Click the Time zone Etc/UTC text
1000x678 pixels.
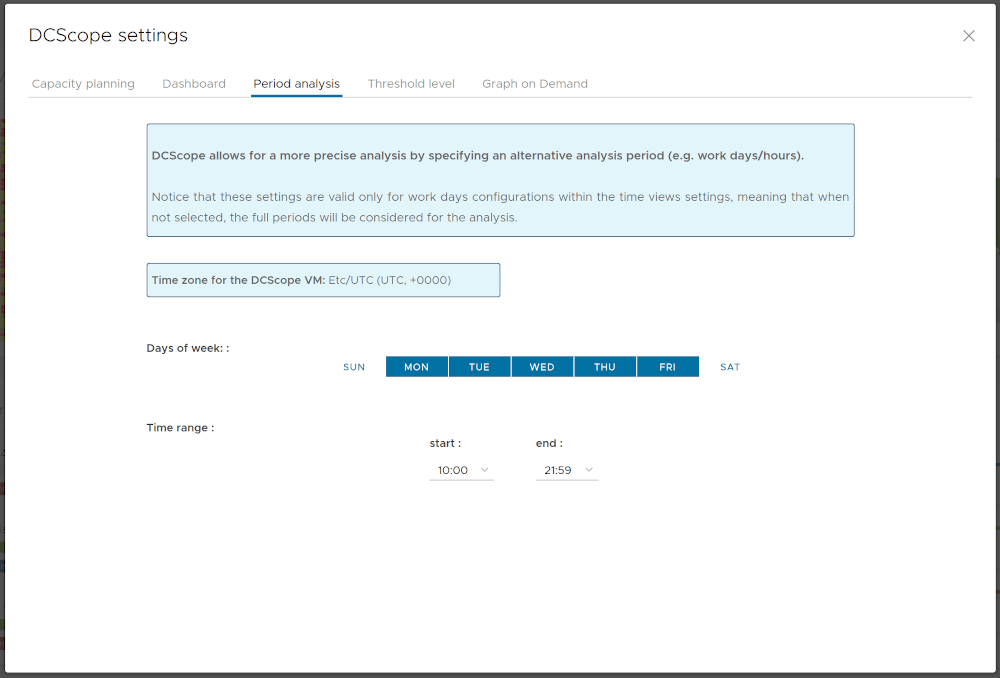pyautogui.click(x=390, y=280)
